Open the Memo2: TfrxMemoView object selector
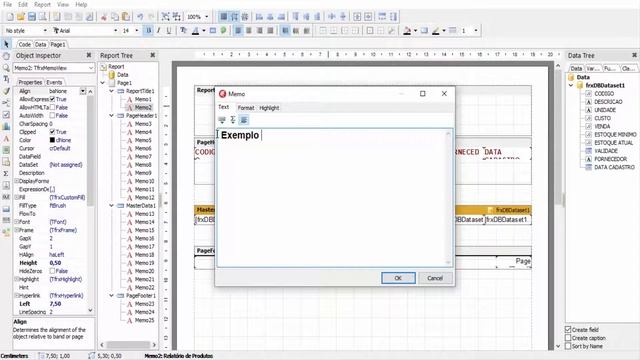Image resolution: width=640 pixels, height=360 pixels. click(54, 68)
